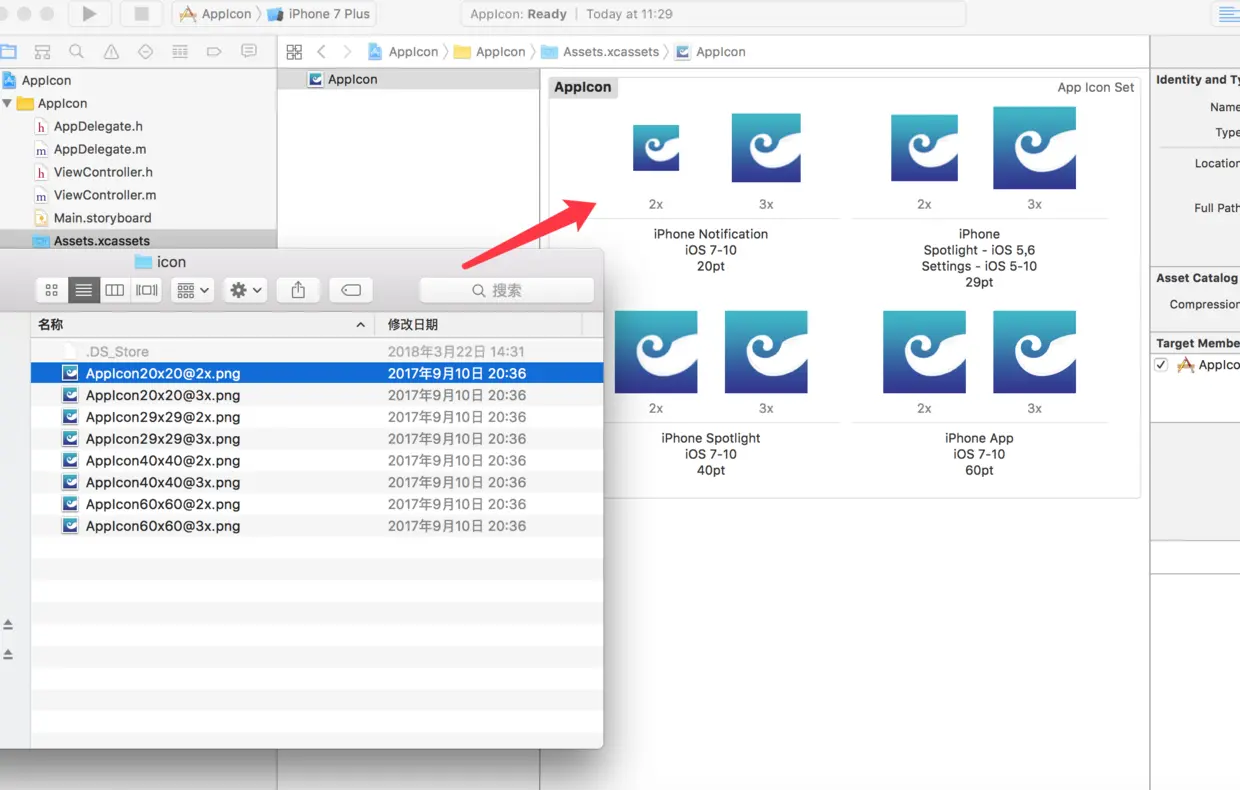The image size is (1240, 790).
Task: Collapse the AppIcon group folder in navigator
Action: (8, 103)
